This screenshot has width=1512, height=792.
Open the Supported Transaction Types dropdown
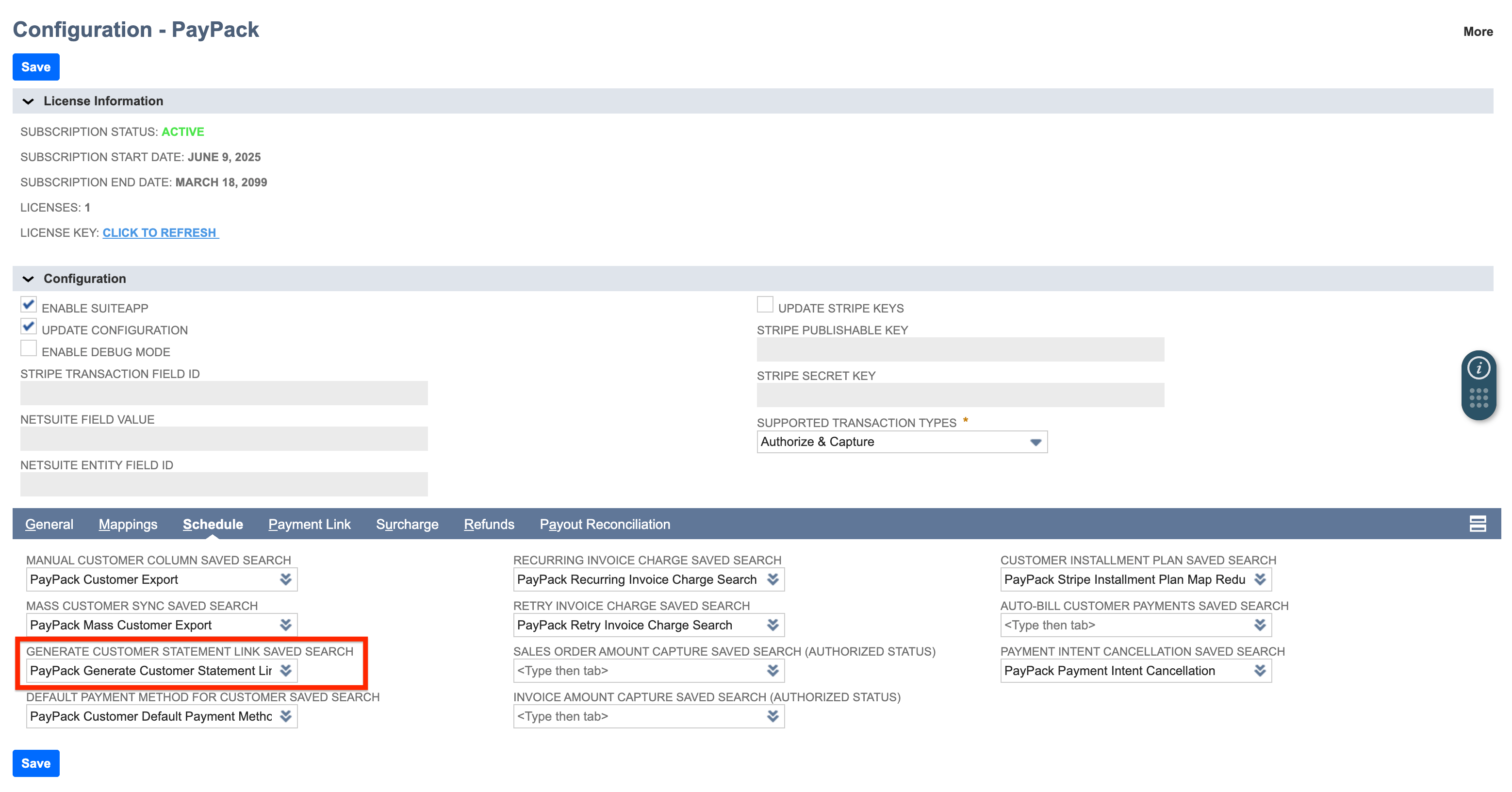coord(1035,442)
